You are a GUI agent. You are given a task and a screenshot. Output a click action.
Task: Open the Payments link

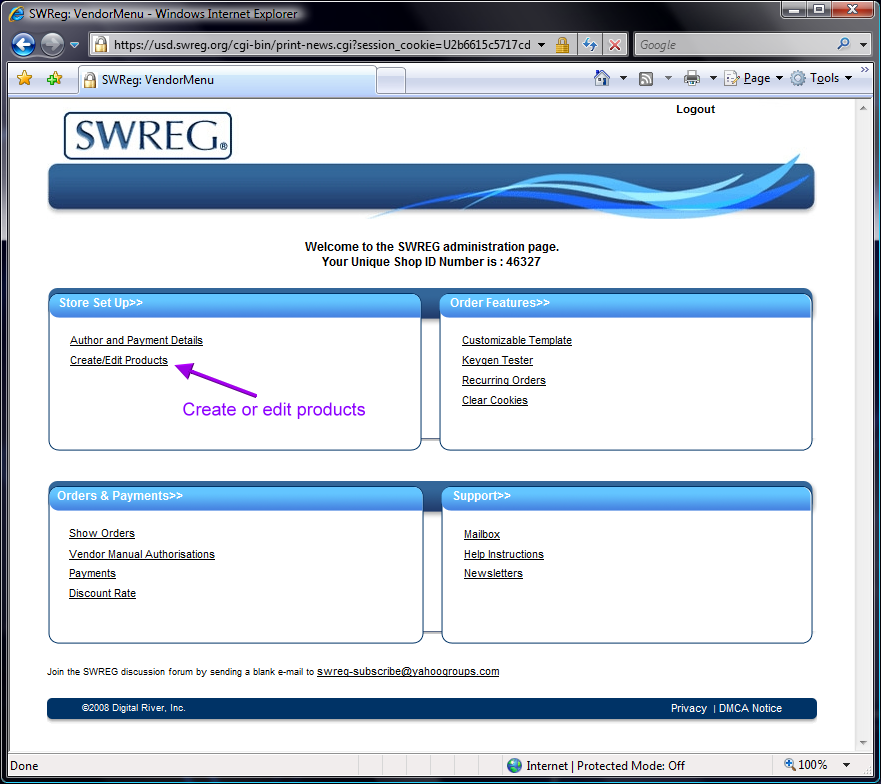92,573
